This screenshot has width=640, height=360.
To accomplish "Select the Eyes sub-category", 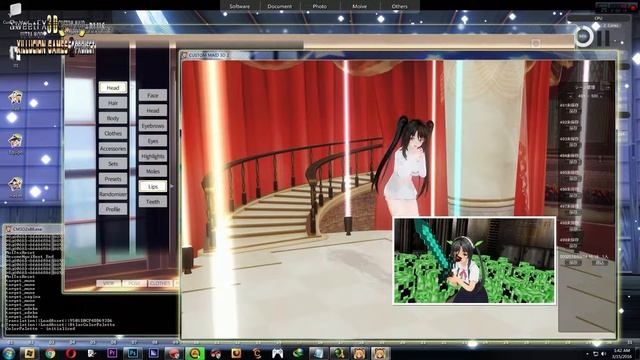I will 153,141.
